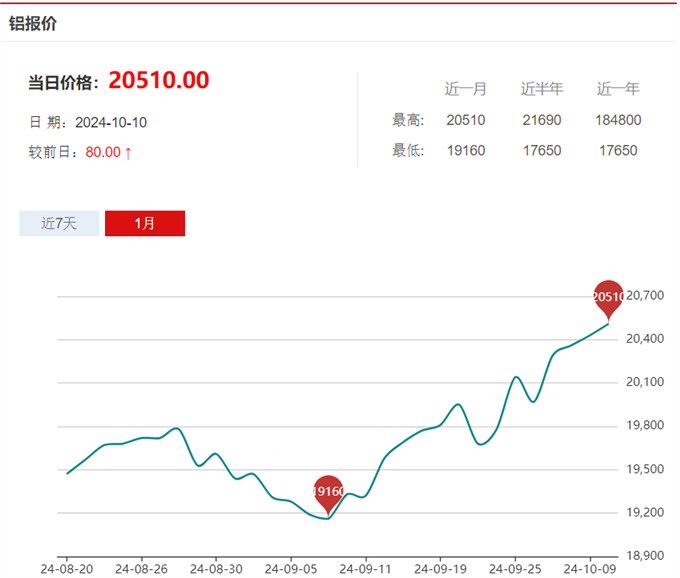
Task: Click the 24-08-20 x-axis date label
Action: [x=66, y=568]
